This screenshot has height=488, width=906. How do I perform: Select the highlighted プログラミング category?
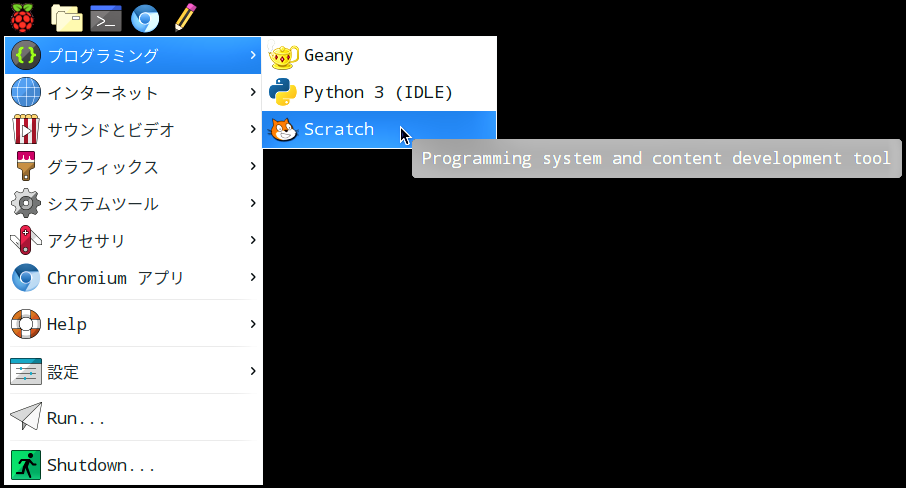tap(133, 55)
